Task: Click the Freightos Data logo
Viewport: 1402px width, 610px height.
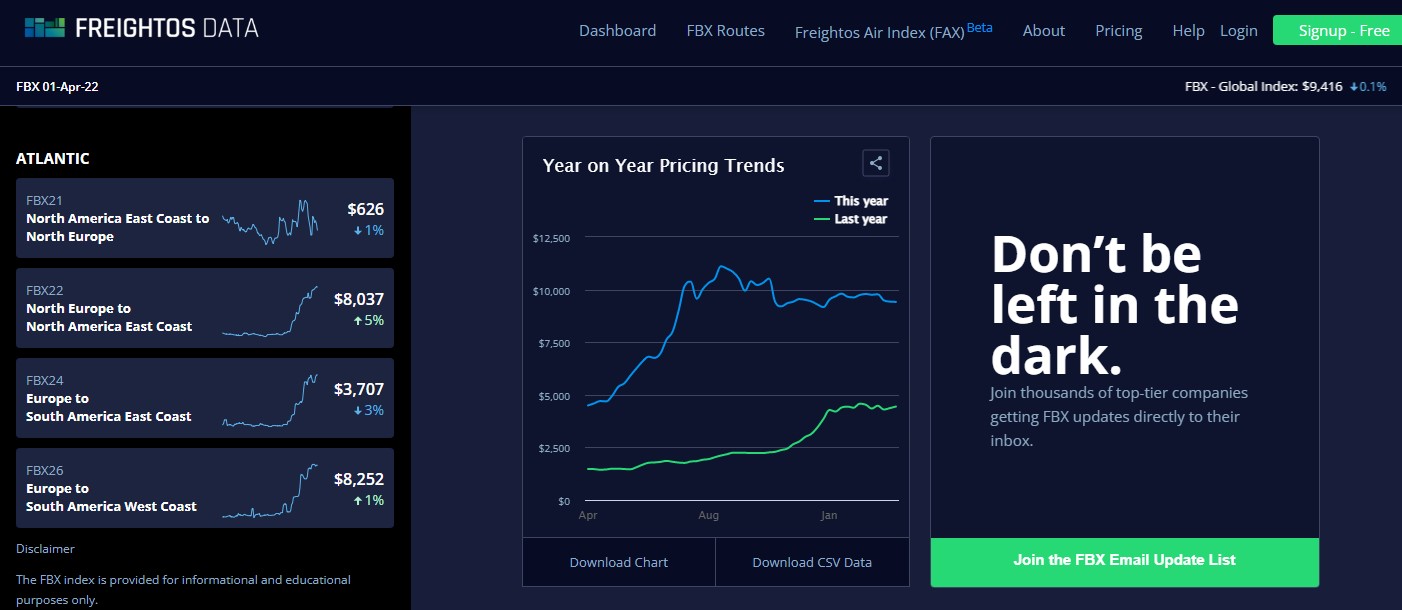Action: (x=142, y=28)
